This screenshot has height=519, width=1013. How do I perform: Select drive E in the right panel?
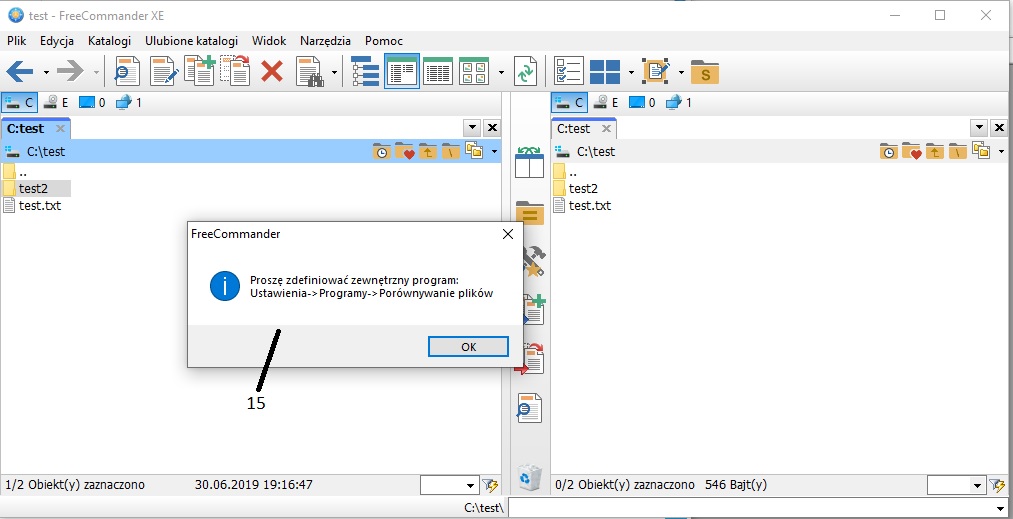click(x=606, y=102)
